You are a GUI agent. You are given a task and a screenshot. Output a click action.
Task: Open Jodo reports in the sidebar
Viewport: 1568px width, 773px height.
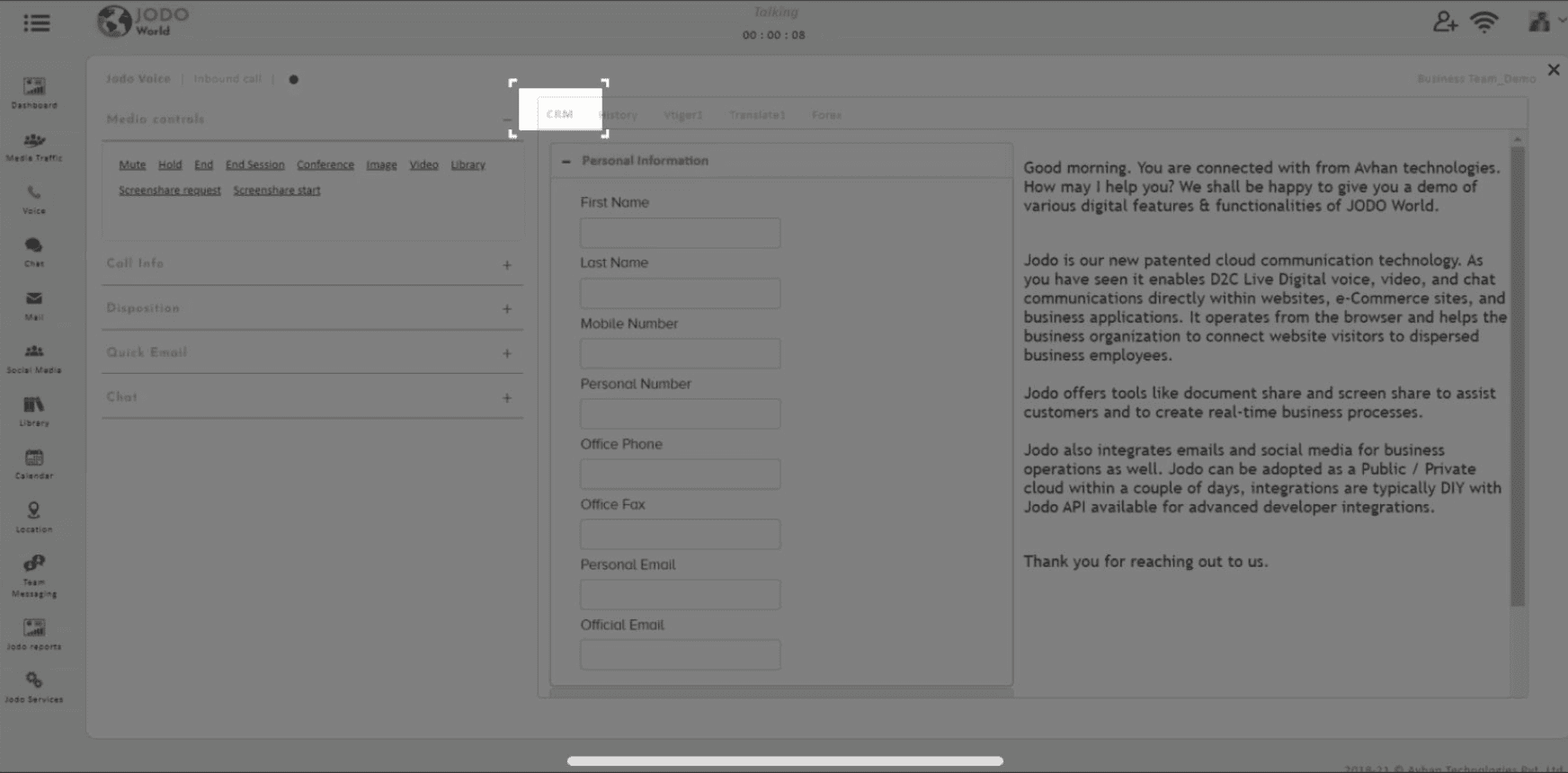coord(34,634)
